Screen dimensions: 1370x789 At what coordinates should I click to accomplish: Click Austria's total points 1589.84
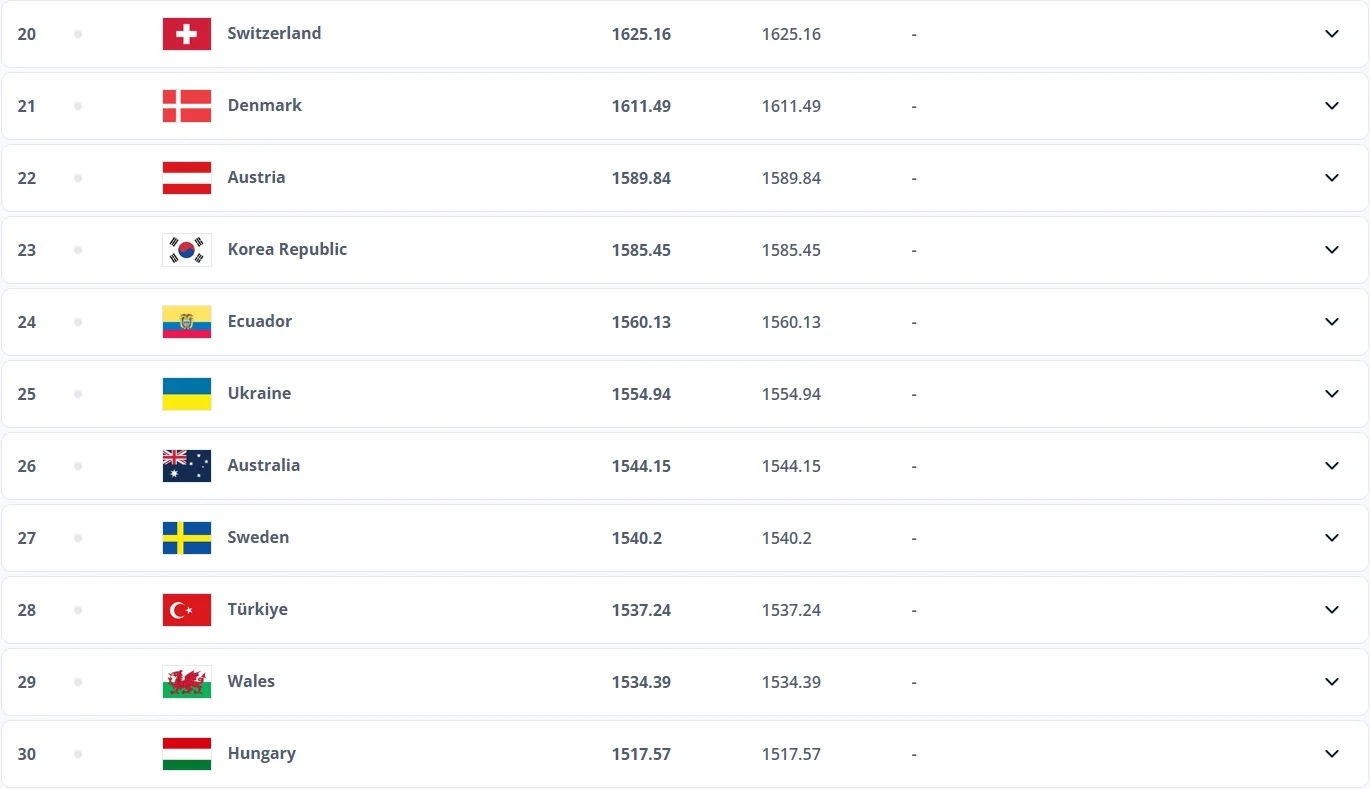(x=641, y=178)
